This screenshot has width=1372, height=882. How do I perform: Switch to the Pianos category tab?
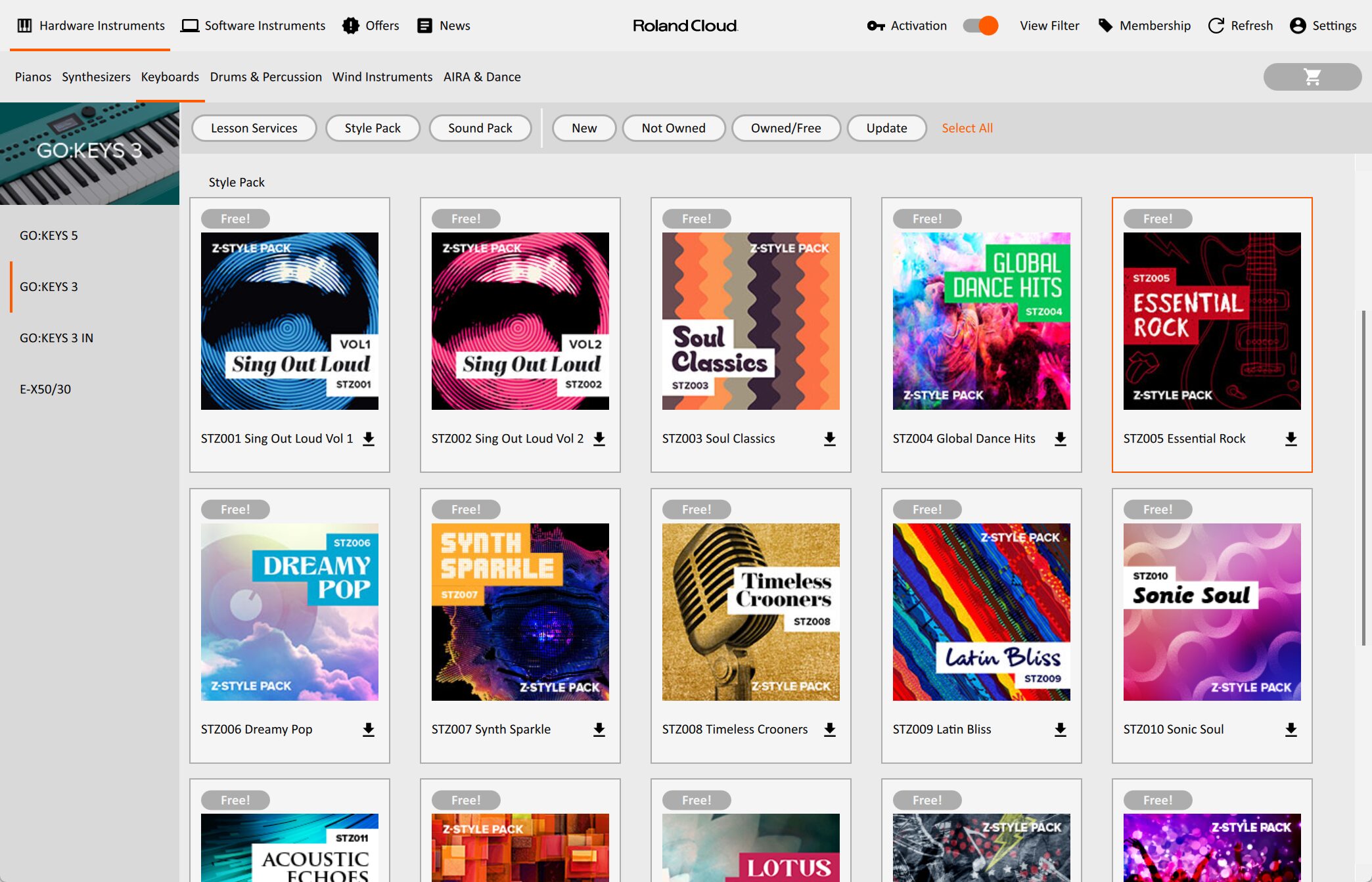pyautogui.click(x=33, y=77)
